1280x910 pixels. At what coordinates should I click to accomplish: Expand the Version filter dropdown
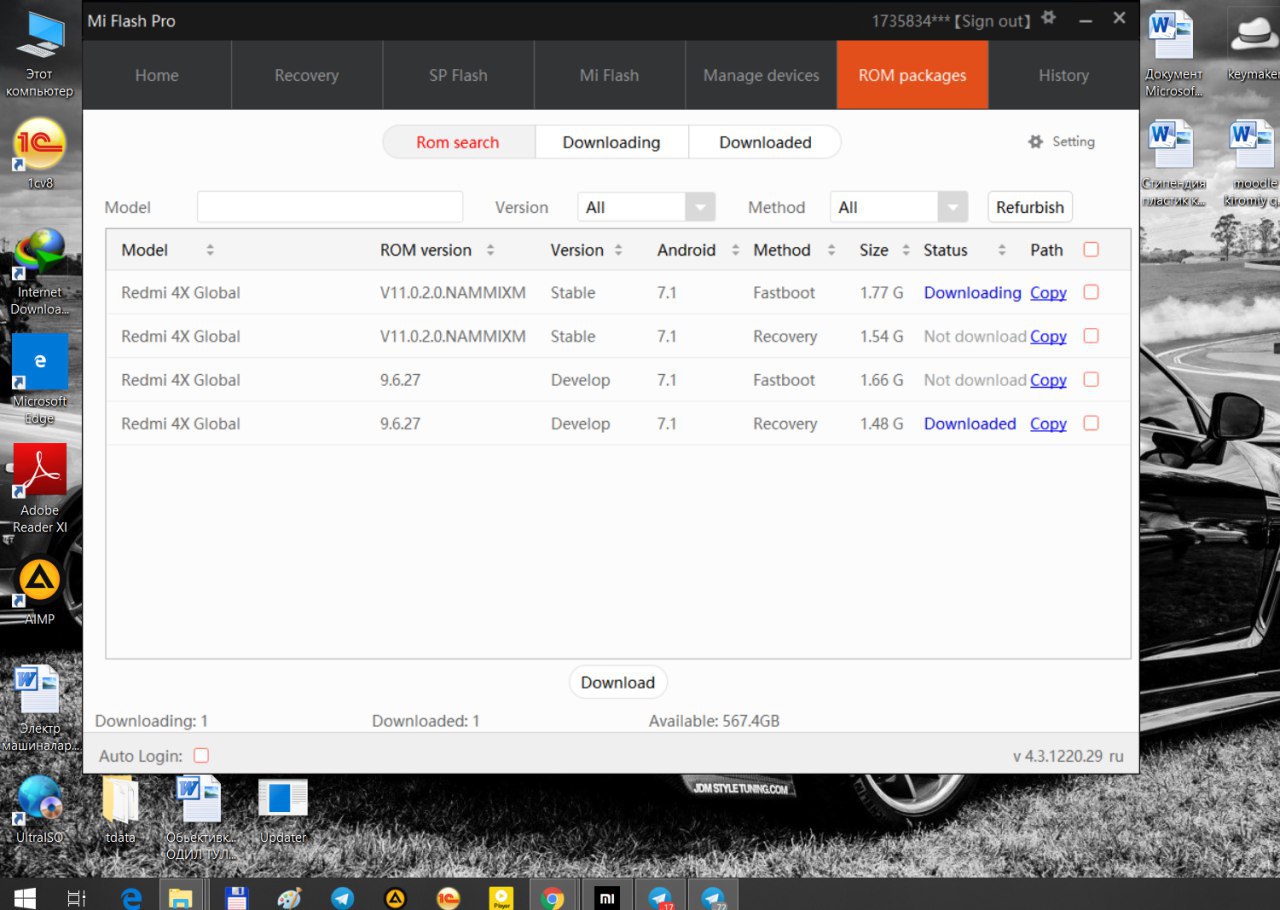(700, 207)
